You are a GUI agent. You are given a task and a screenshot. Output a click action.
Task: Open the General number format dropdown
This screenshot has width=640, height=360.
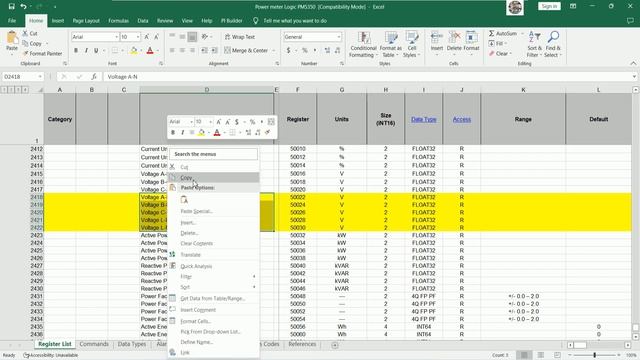point(339,37)
